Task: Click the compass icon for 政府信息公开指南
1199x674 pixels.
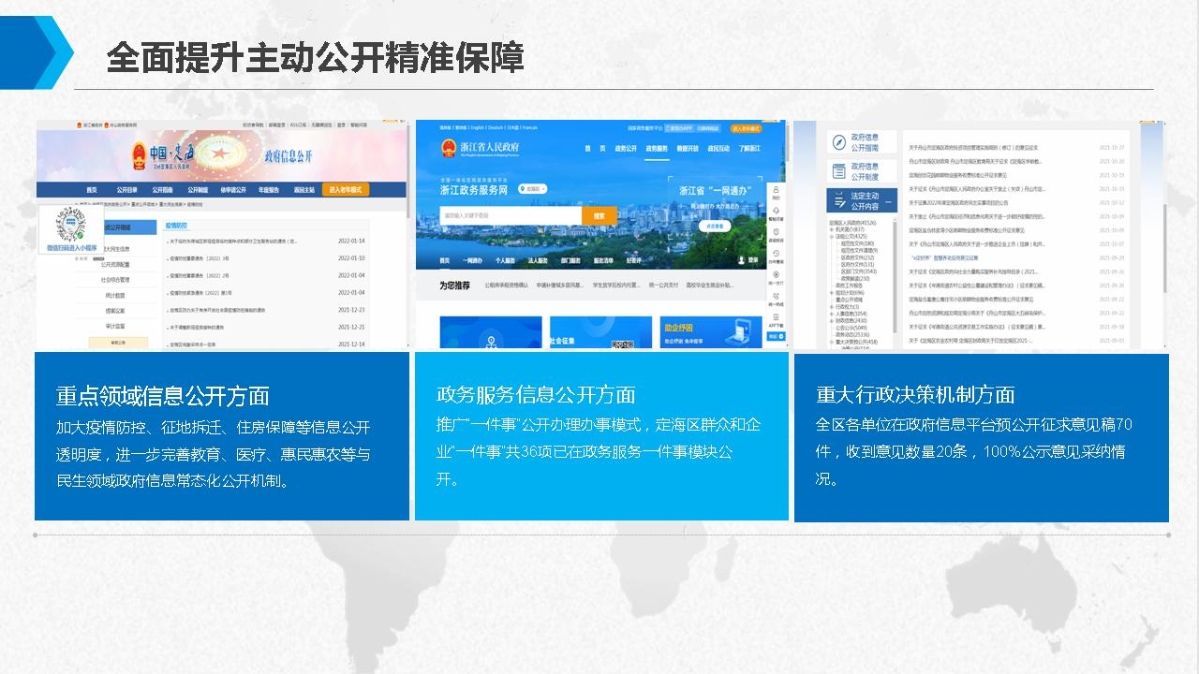Action: (838, 142)
